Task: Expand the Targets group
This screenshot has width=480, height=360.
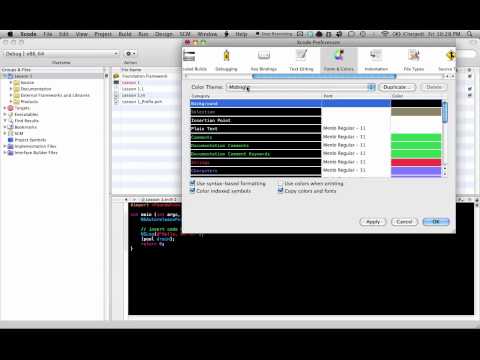Action: pos(5,108)
